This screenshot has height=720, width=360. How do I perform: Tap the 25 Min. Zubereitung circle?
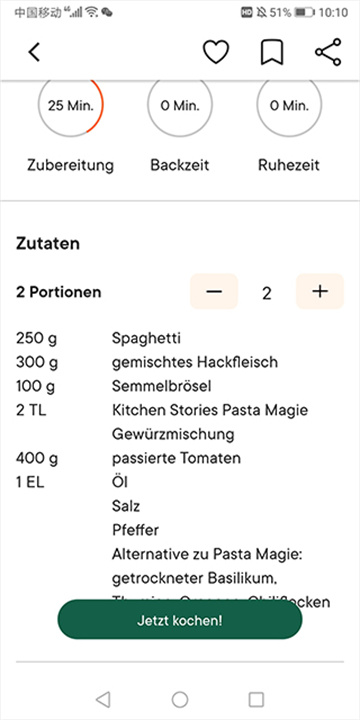click(71, 106)
